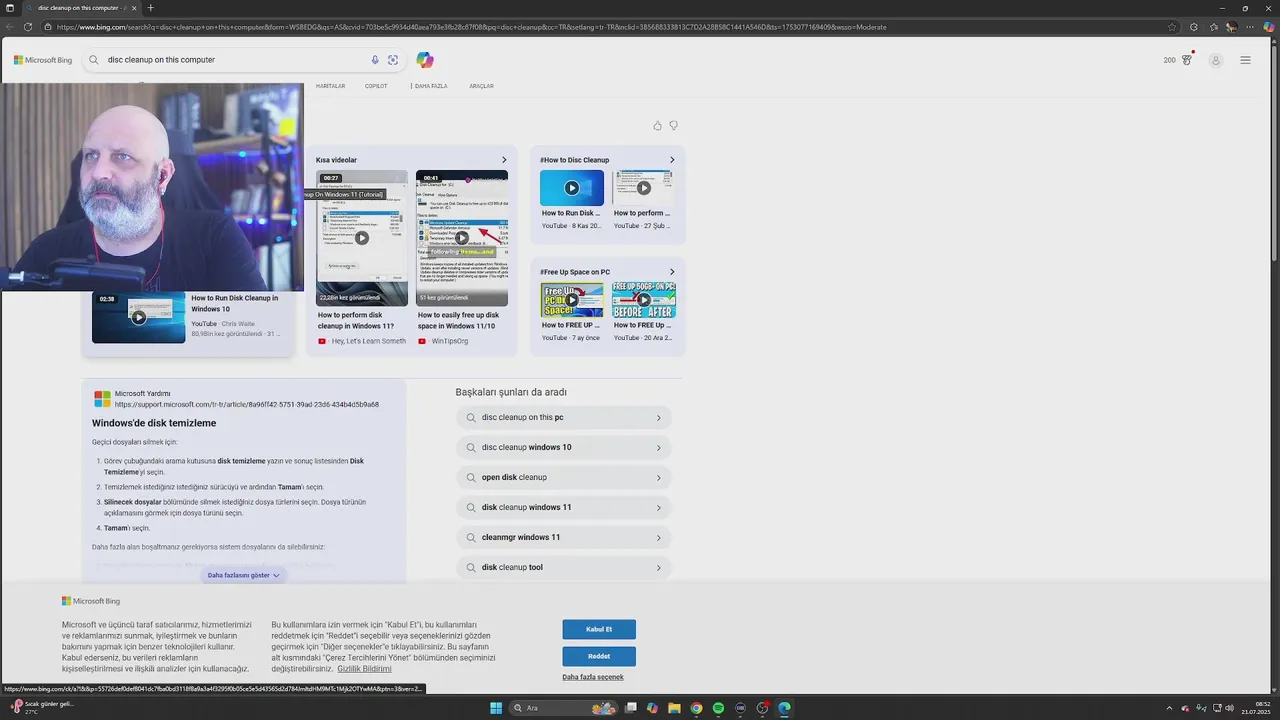The width and height of the screenshot is (1280, 720).
Task: Open Spotify from the taskbar
Action: point(718,708)
